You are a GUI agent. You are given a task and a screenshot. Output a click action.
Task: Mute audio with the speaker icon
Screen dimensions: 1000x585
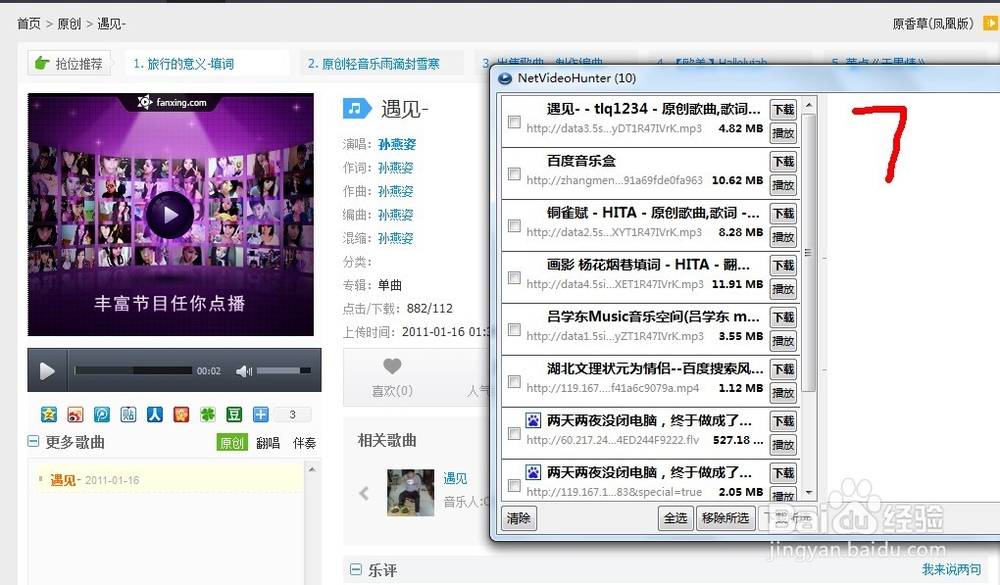coord(244,371)
